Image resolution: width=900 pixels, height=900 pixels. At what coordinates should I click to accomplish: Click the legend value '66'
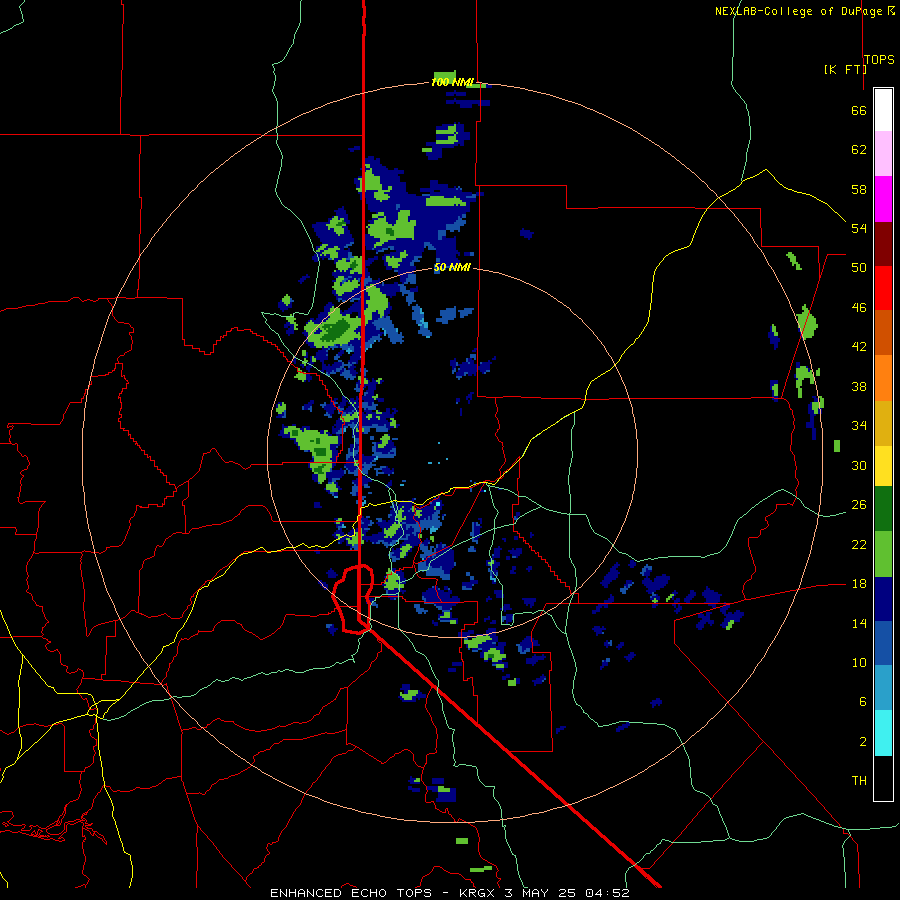pyautogui.click(x=859, y=111)
